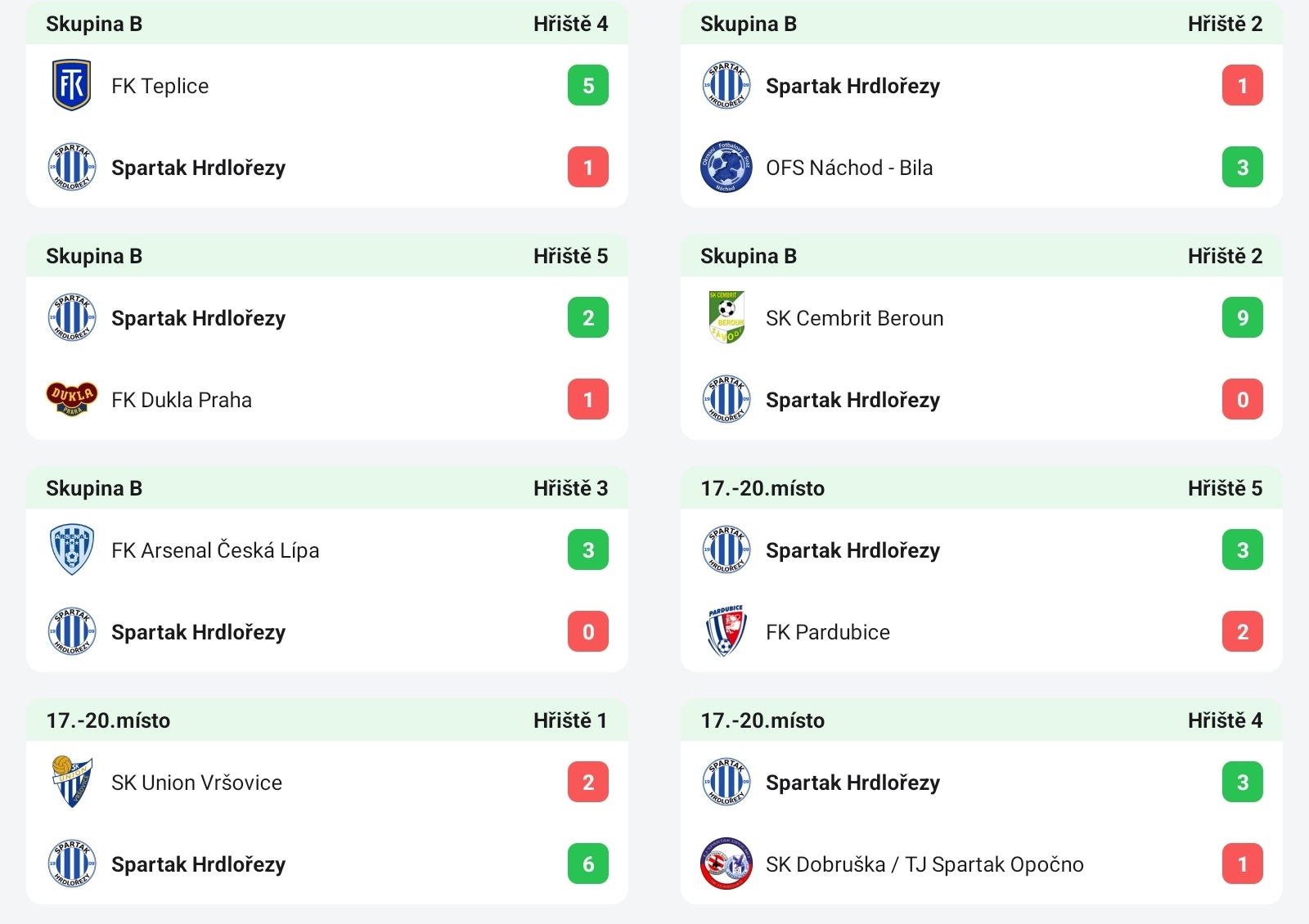
Task: Click the SK Dobruška / Spartak Opočno logo
Action: pyautogui.click(x=726, y=863)
